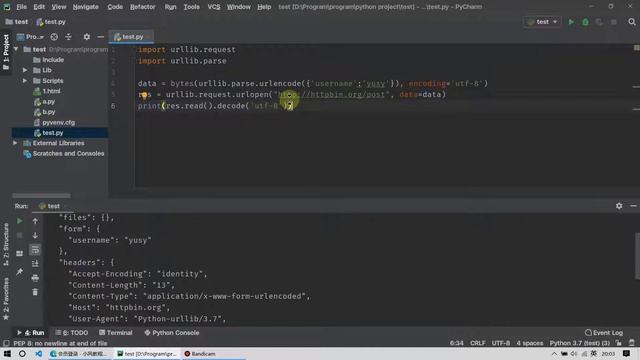The width and height of the screenshot is (640, 360).
Task: Print the Run console output
Action: (x=35, y=278)
